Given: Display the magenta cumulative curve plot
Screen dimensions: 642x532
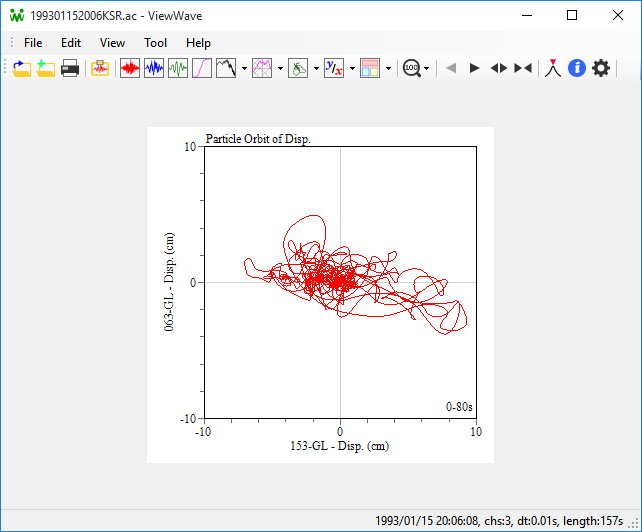Looking at the screenshot, I should 202,68.
